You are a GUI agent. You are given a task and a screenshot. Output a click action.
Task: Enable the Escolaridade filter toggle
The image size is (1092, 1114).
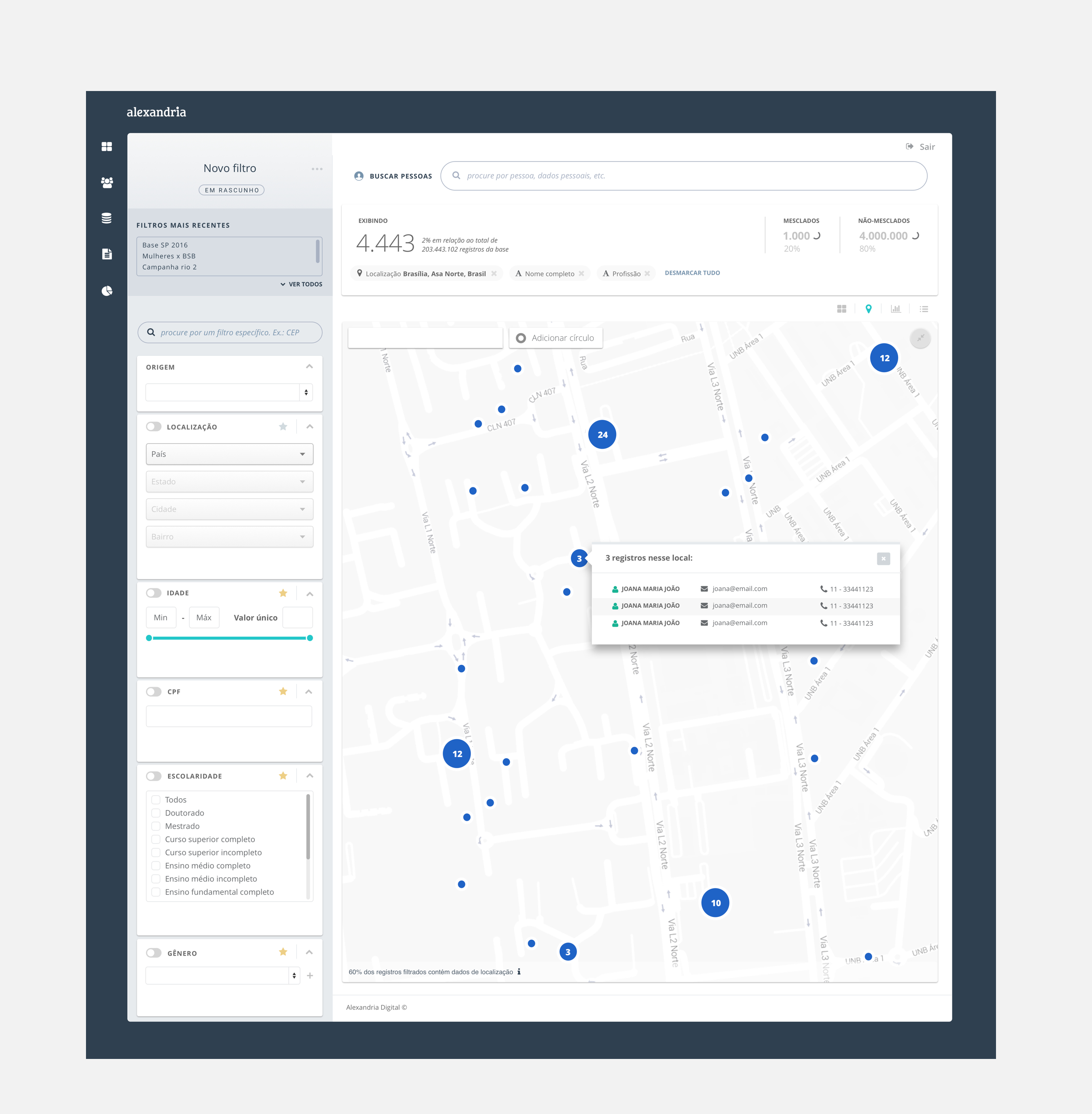pyautogui.click(x=154, y=776)
